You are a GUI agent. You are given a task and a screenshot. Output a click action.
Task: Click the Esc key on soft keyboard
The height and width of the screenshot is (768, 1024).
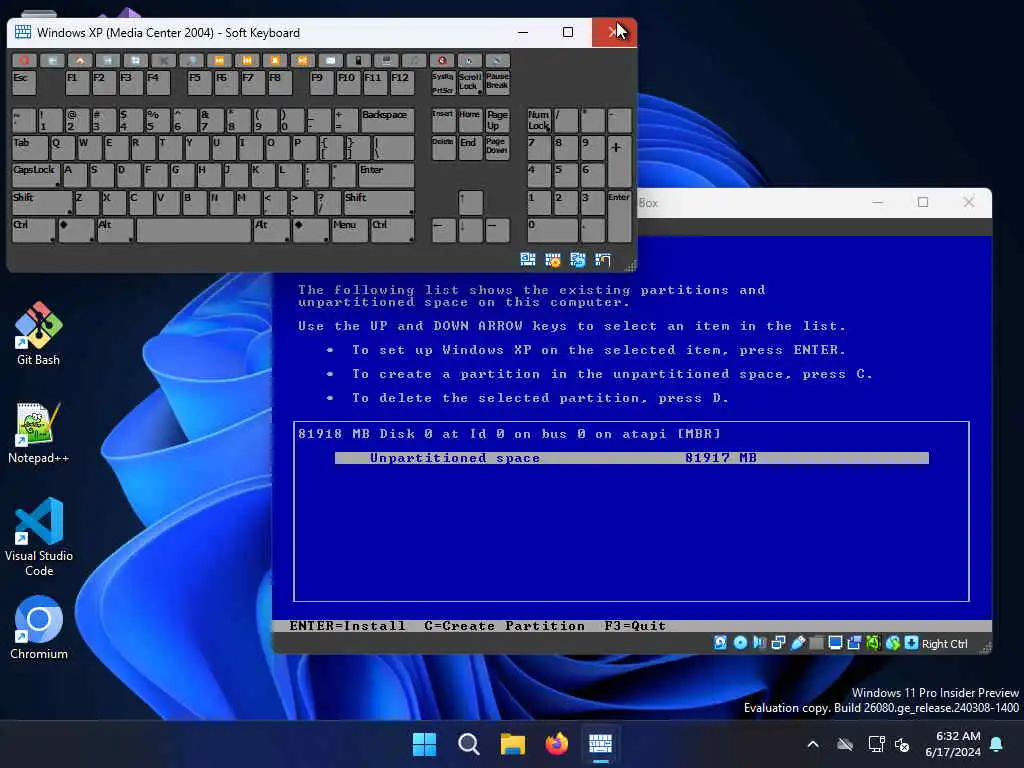tap(24, 83)
